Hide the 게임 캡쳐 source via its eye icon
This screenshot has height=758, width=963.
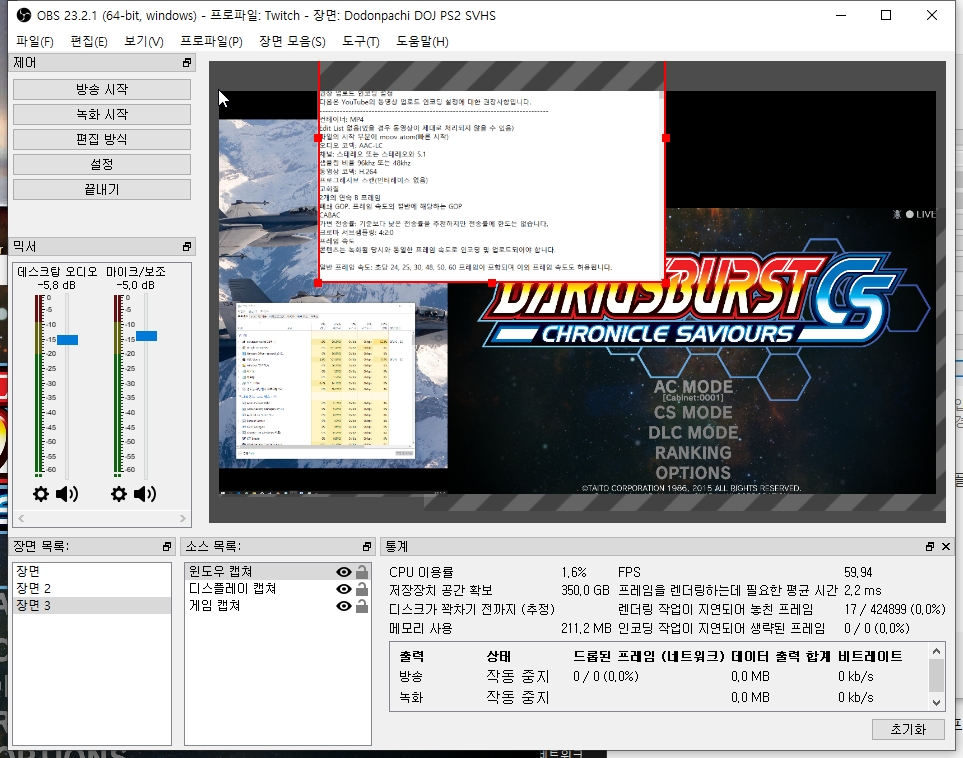(344, 606)
